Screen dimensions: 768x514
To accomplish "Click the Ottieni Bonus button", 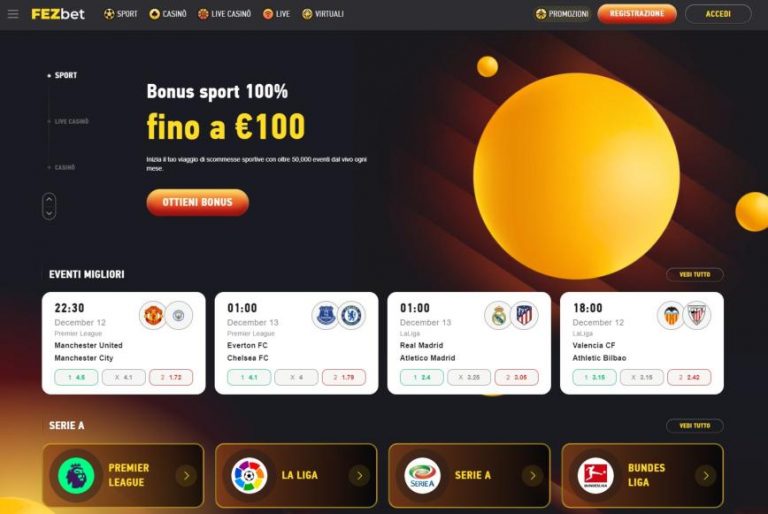I will (197, 202).
